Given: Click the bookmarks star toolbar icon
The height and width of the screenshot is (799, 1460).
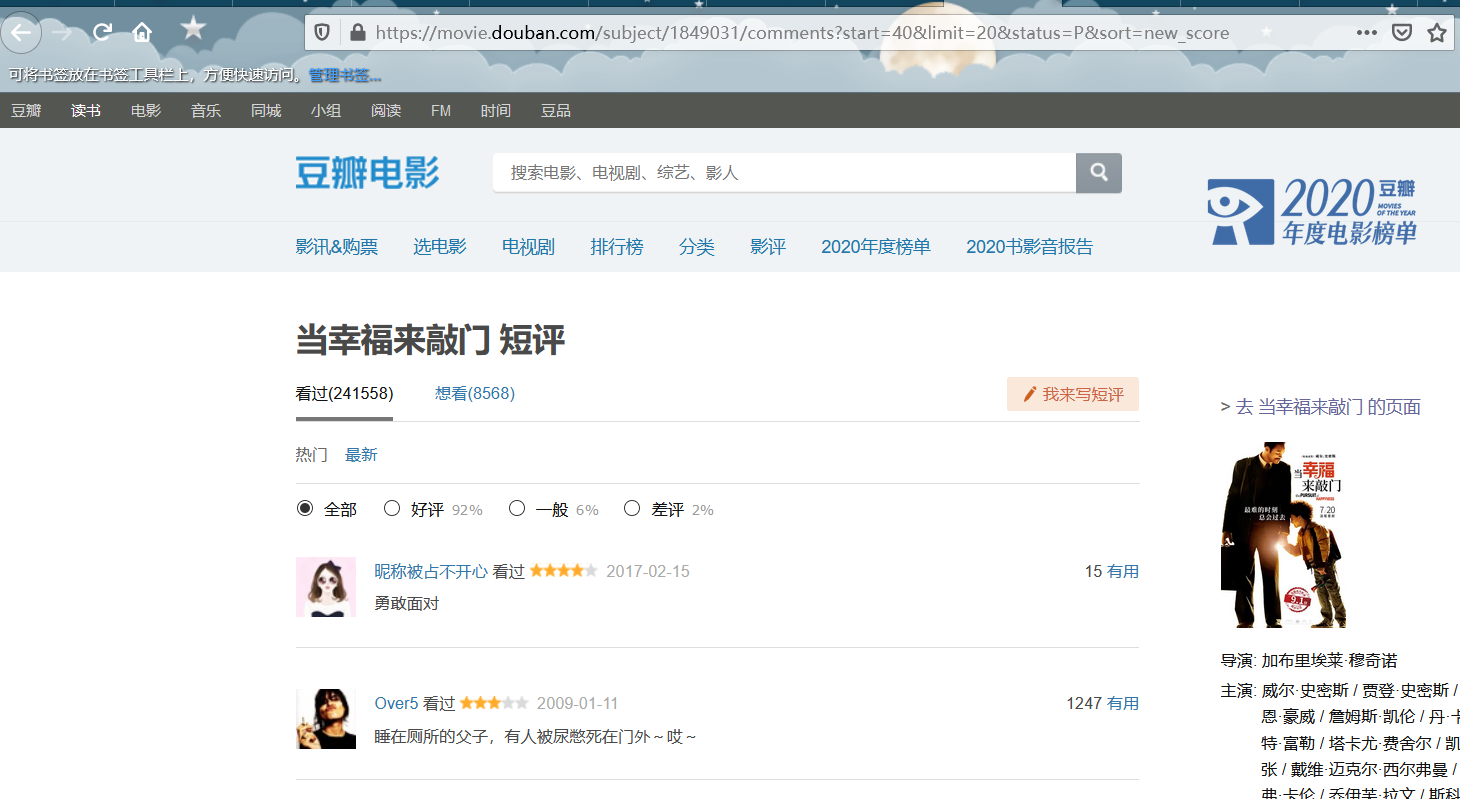Looking at the screenshot, I should click(193, 29).
